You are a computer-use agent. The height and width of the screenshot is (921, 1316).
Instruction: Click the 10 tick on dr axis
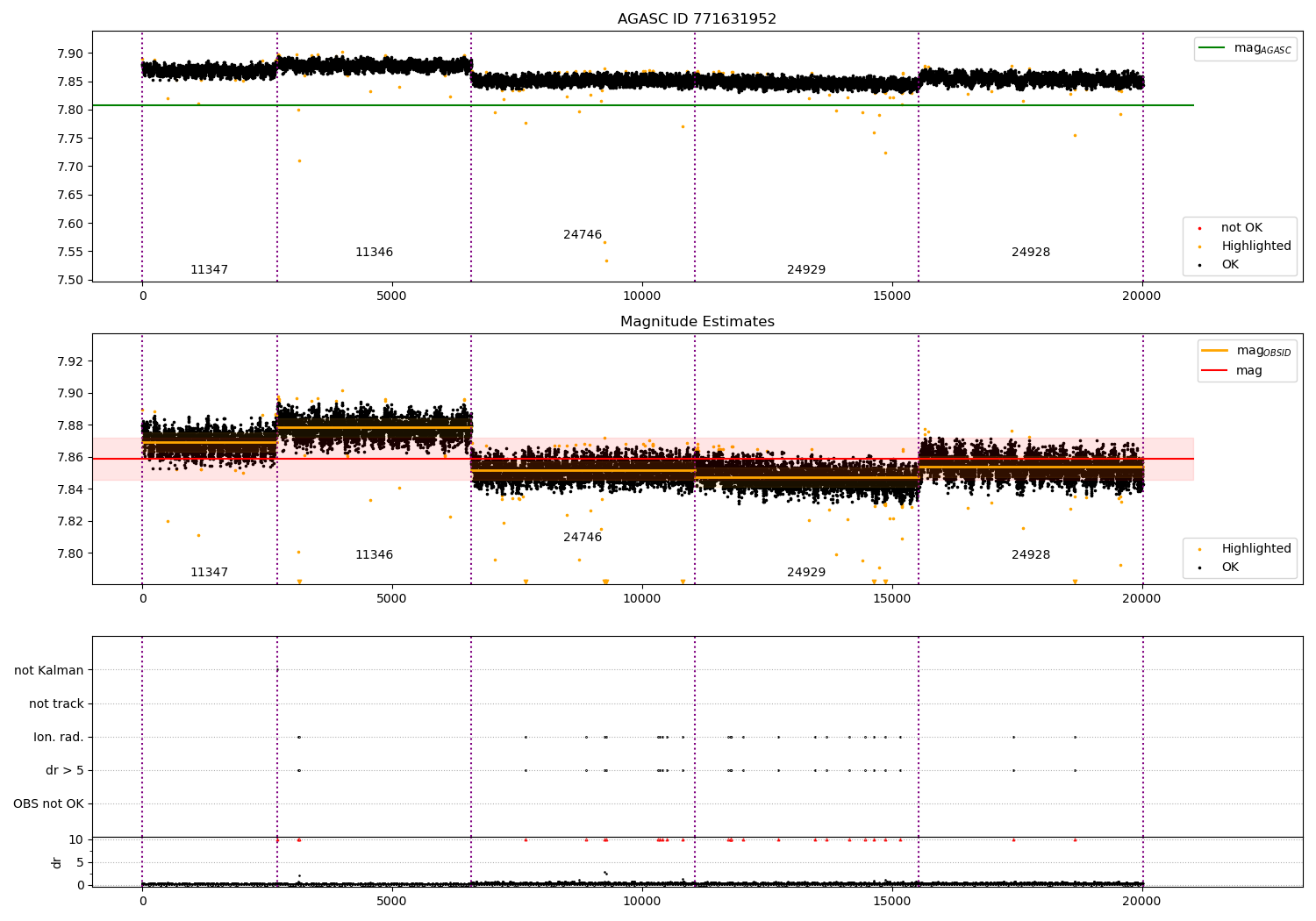76,840
